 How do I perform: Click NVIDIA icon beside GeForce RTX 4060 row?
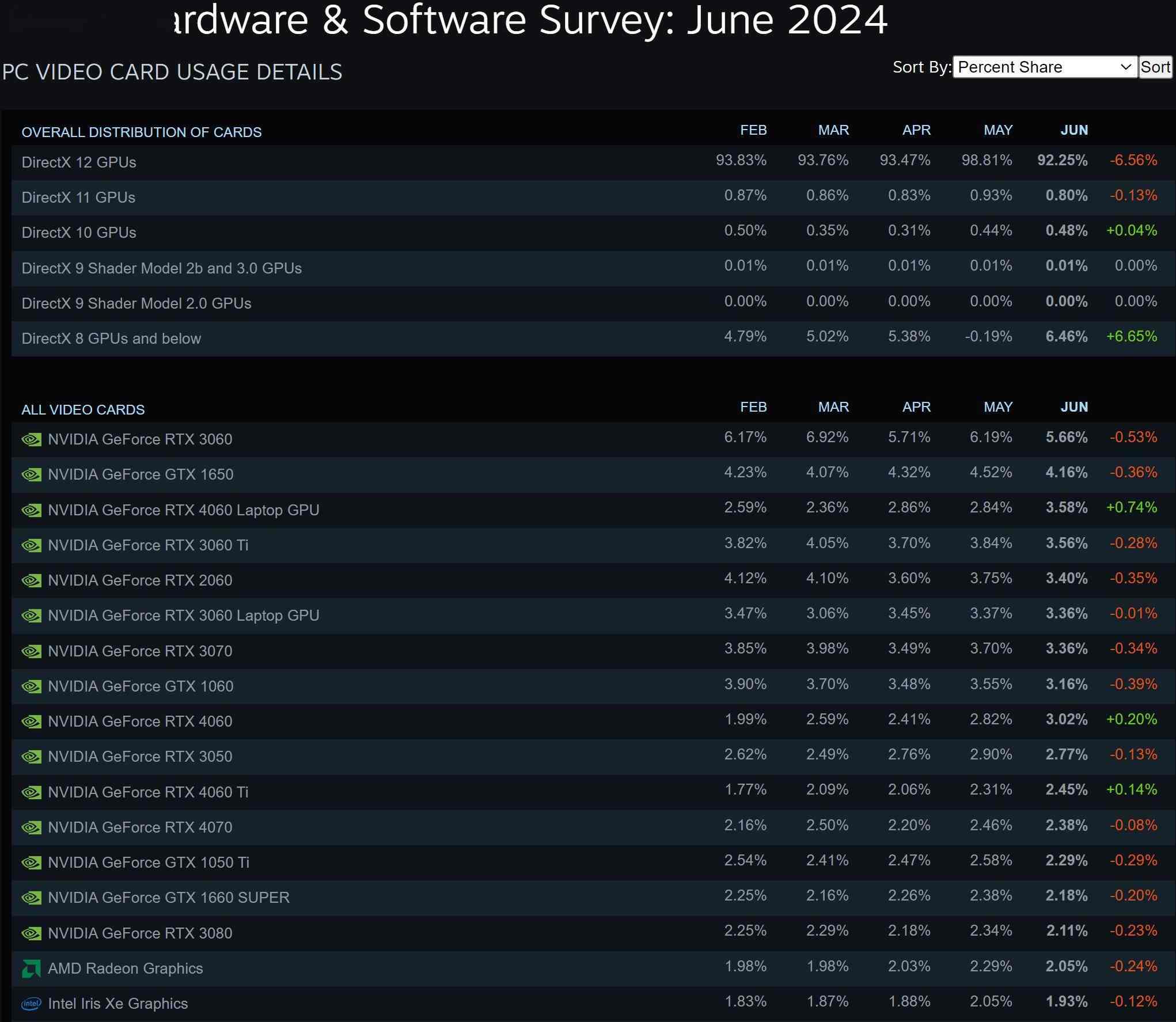point(32,721)
